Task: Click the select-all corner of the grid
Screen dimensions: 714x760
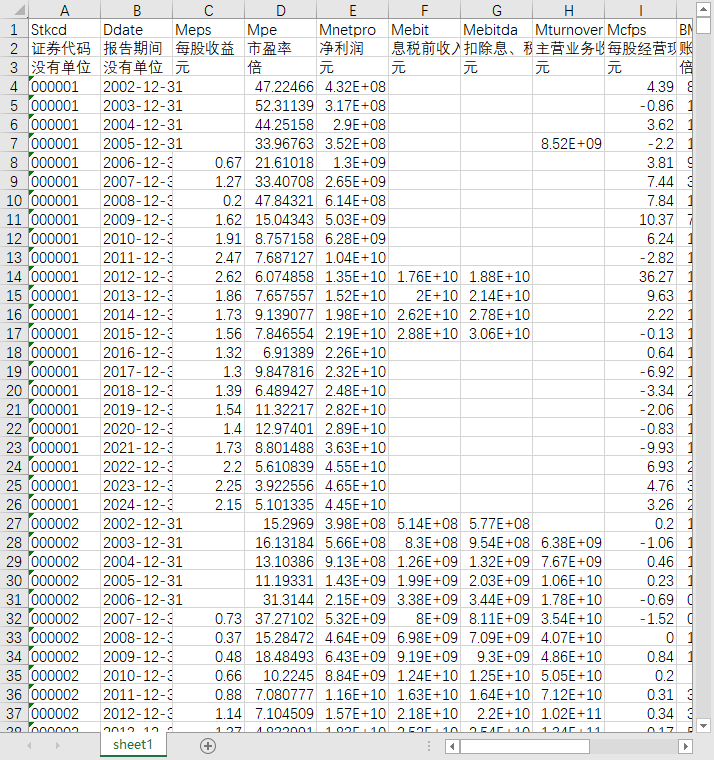Action: (14, 10)
